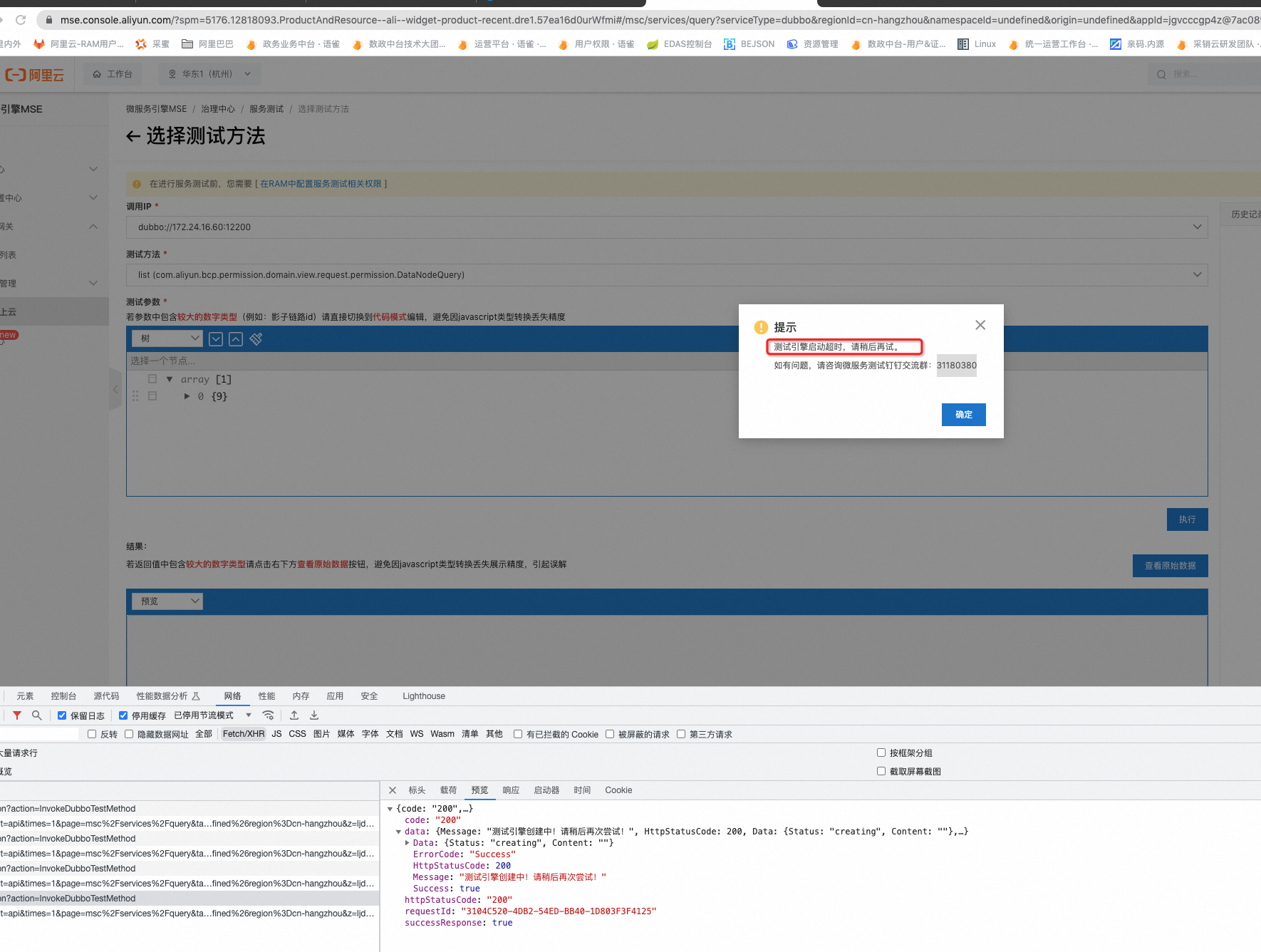
Task: Check the 被屏蔽的请求 checkbox
Action: click(x=610, y=734)
